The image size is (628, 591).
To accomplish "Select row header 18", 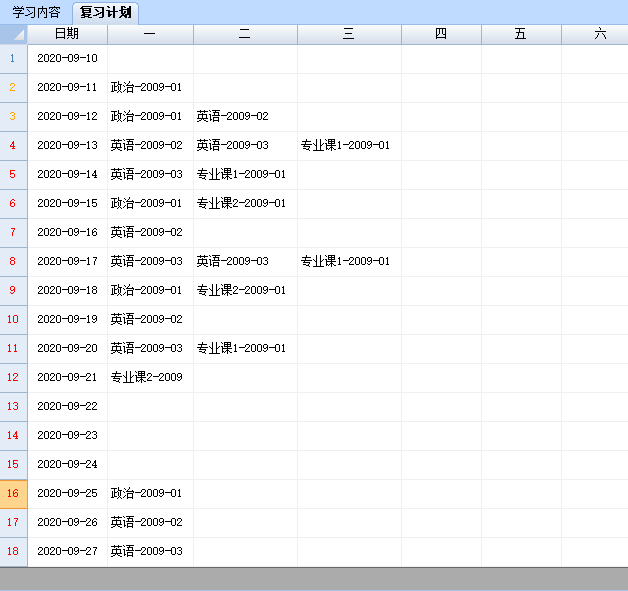I will [x=14, y=552].
